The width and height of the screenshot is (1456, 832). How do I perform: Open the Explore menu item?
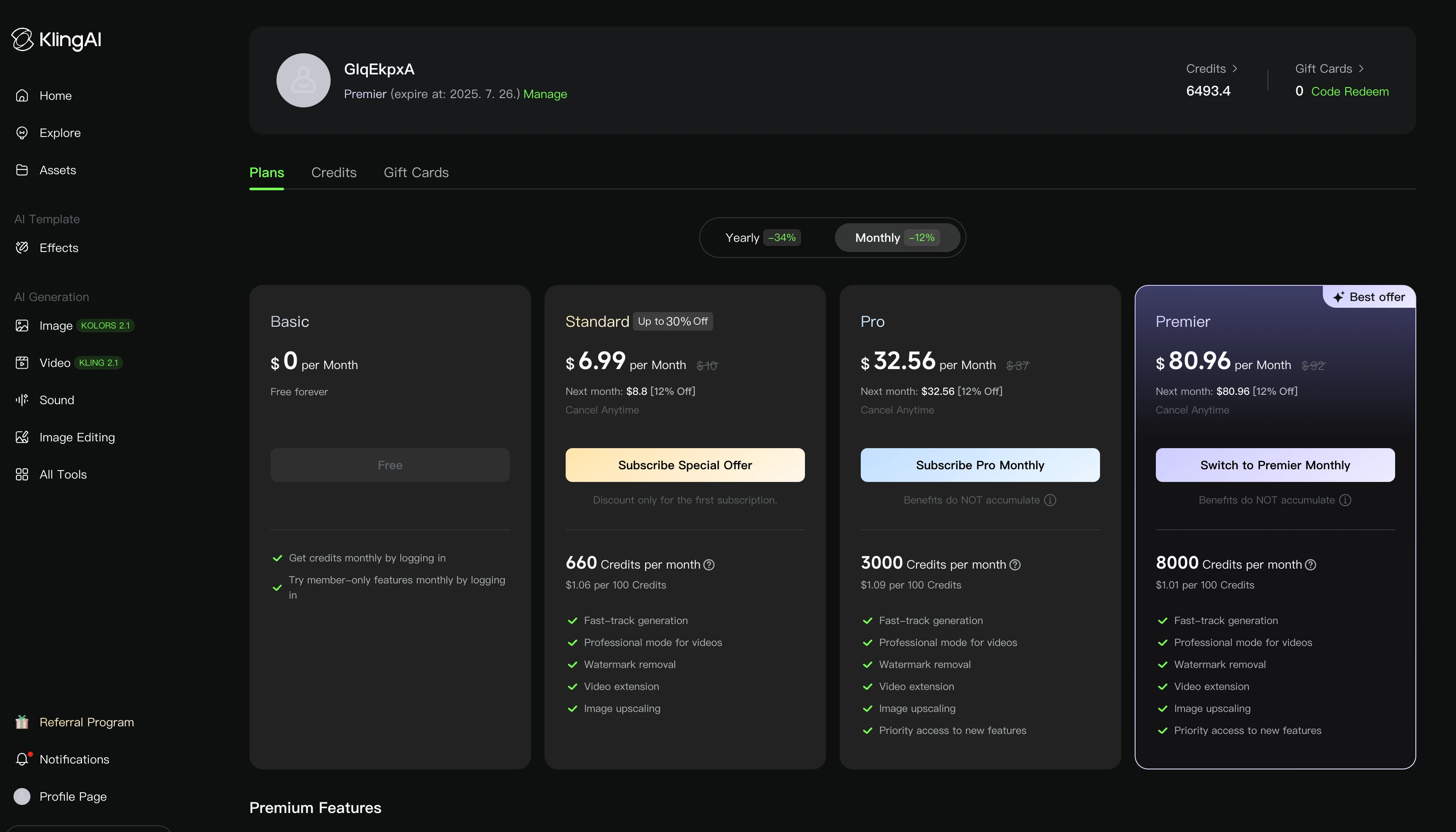pos(60,133)
